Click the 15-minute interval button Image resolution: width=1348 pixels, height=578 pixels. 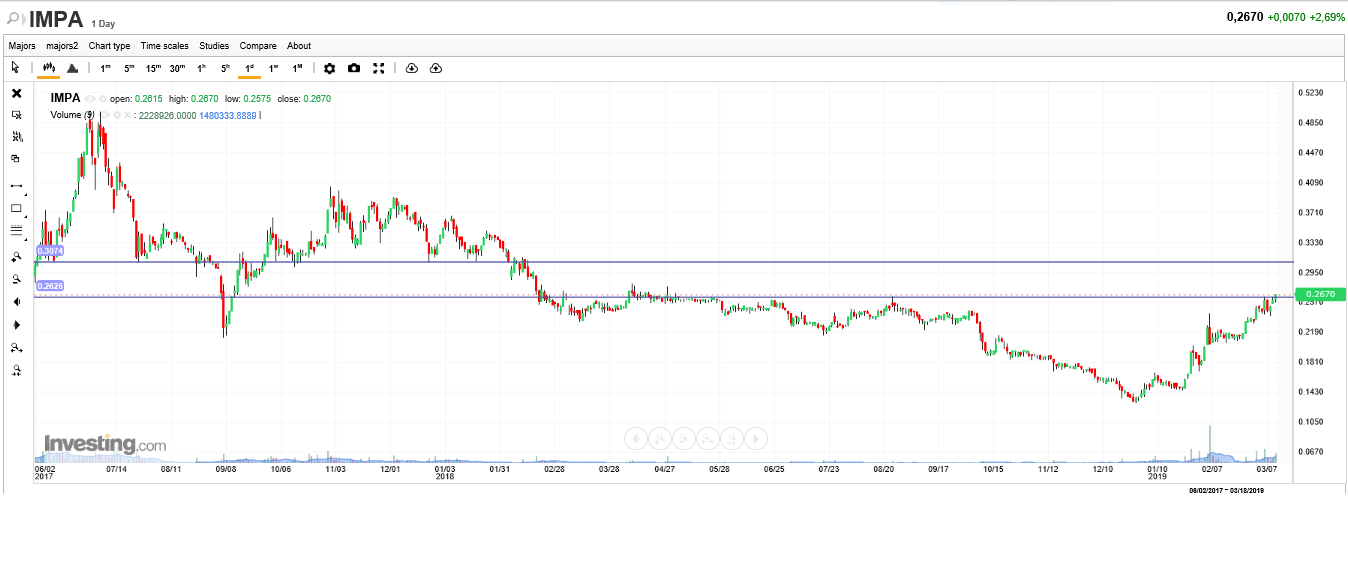[153, 68]
